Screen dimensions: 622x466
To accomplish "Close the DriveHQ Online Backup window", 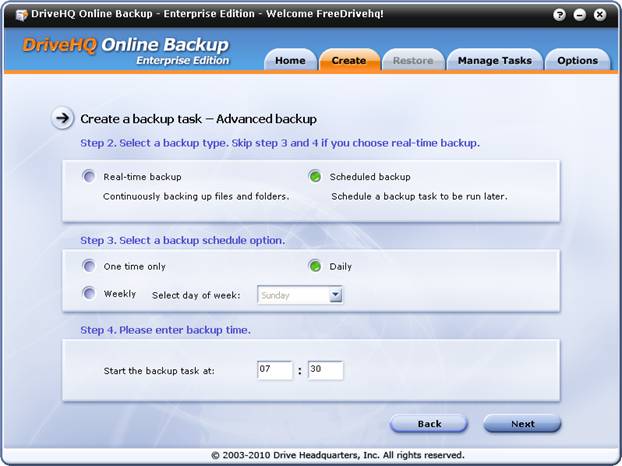I will (x=600, y=15).
